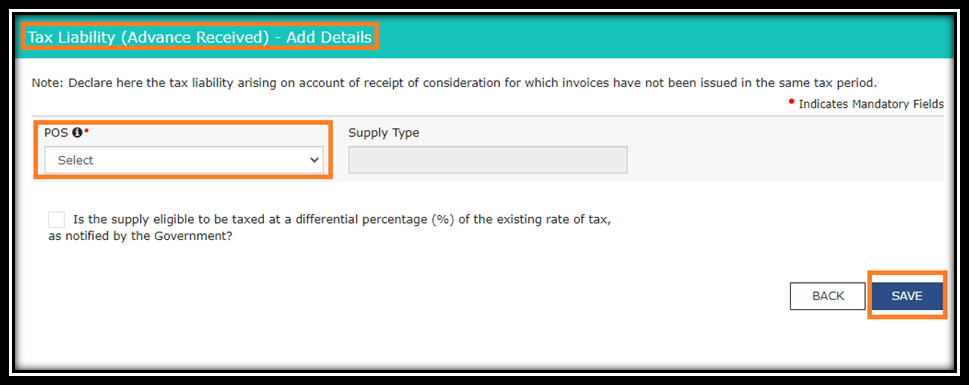
Task: Click the words 'Advance Received' in title
Action: point(195,37)
